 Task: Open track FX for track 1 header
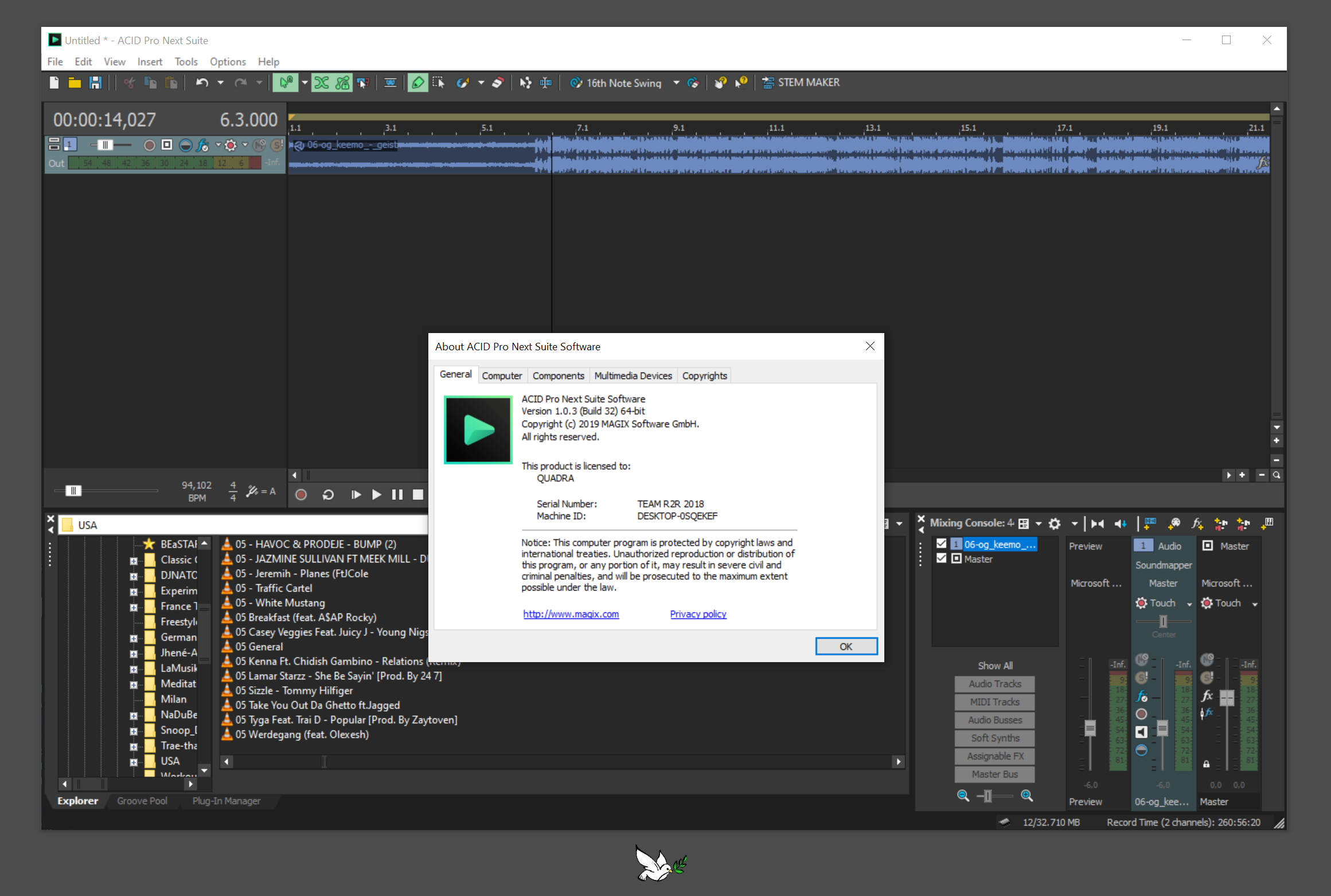click(203, 145)
